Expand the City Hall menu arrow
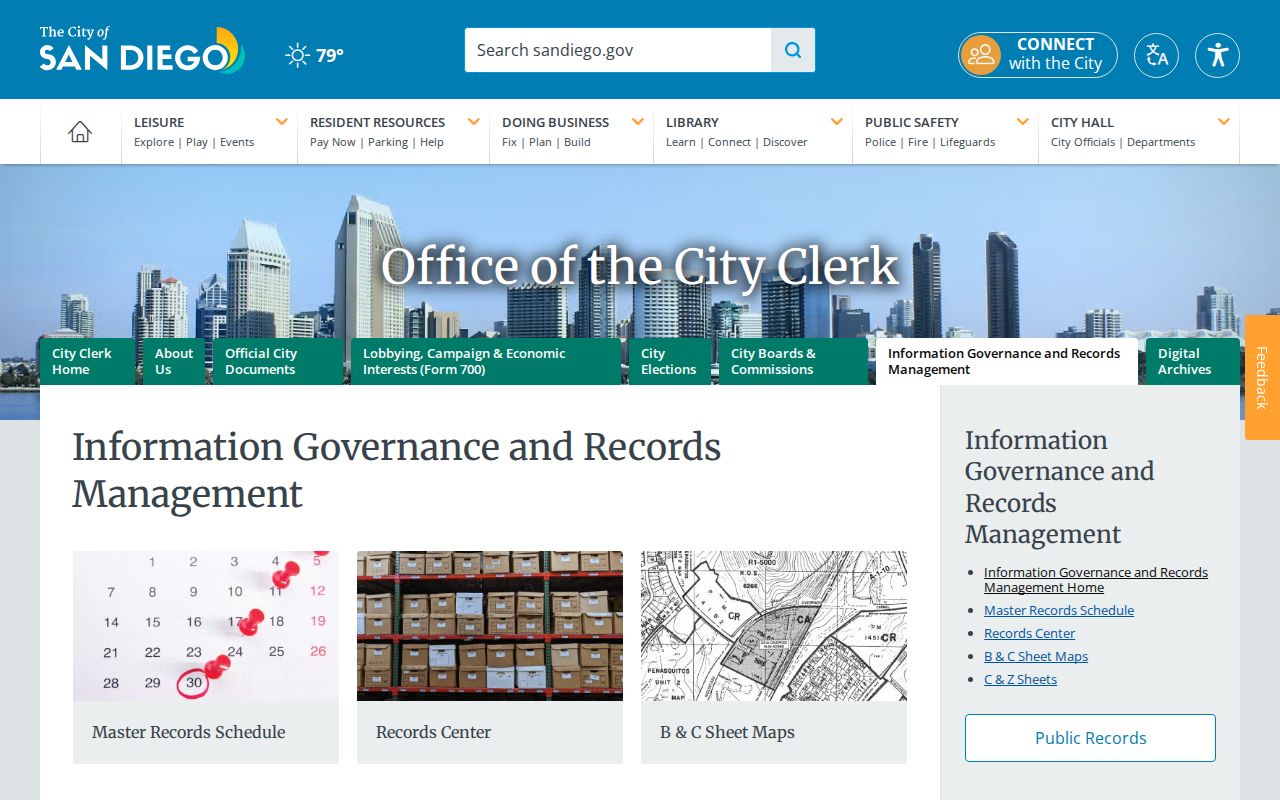Screen dimensions: 1280x800 tap(1224, 122)
